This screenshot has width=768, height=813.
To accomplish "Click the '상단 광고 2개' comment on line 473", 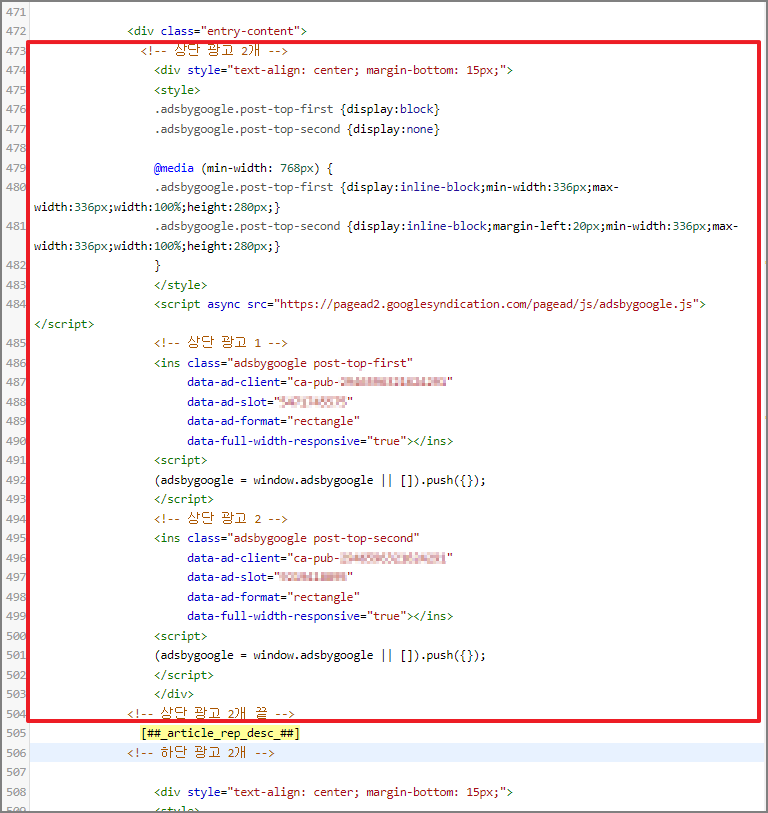I will (x=214, y=51).
